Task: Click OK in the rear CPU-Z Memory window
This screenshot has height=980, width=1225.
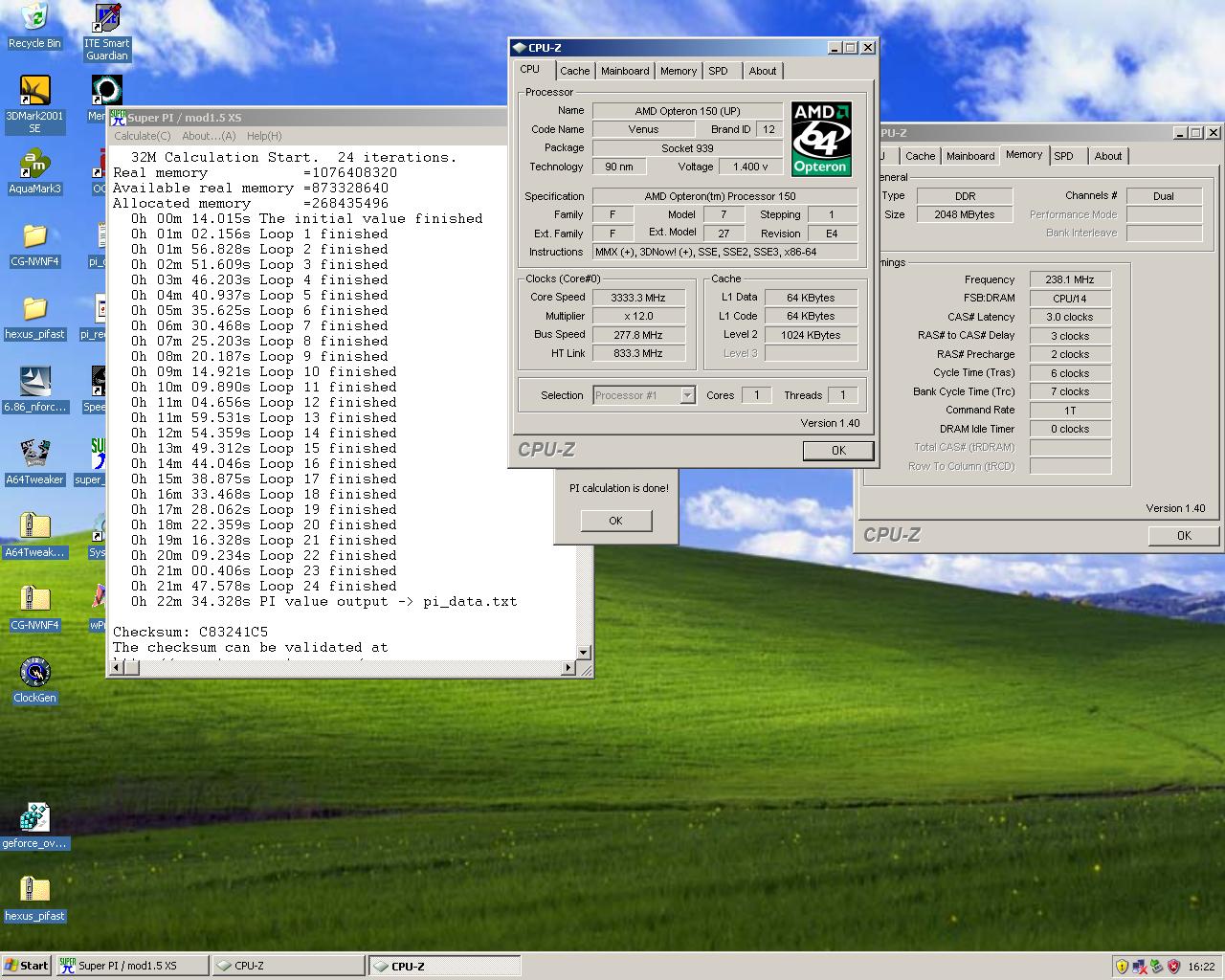Action: (x=1184, y=536)
